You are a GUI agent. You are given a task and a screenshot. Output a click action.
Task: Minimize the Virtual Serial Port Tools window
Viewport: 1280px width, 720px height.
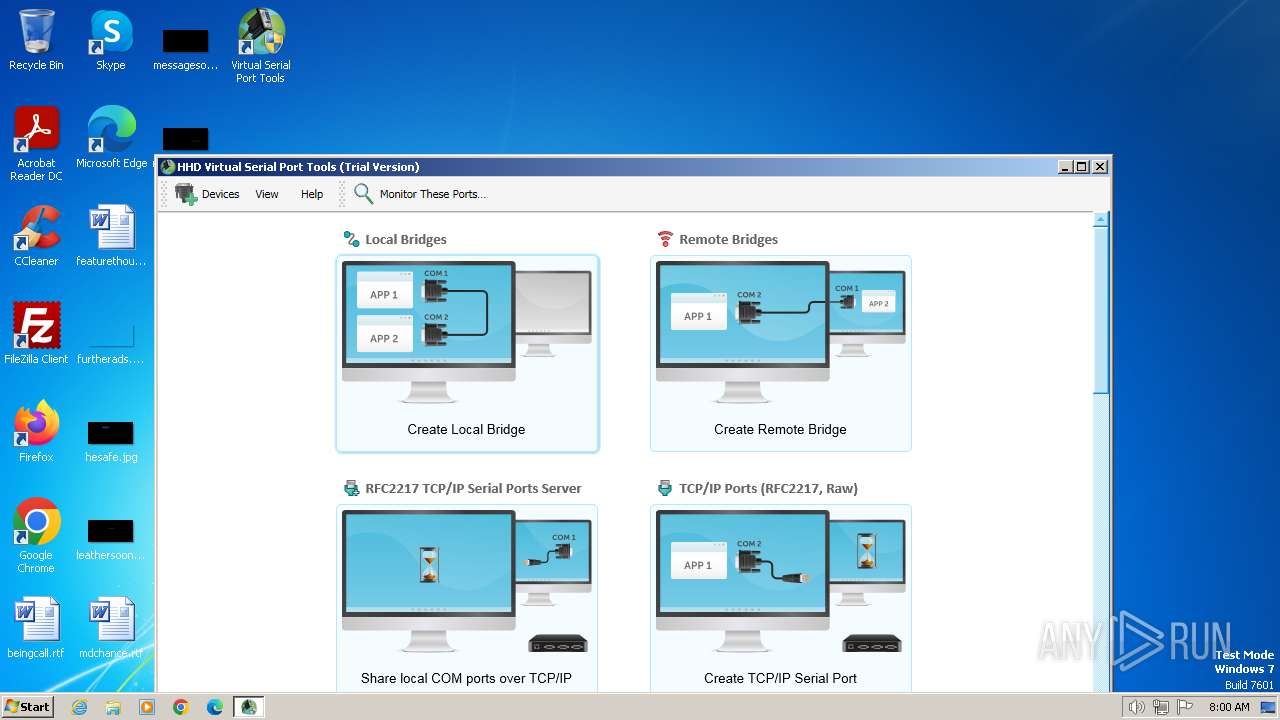coord(1065,167)
